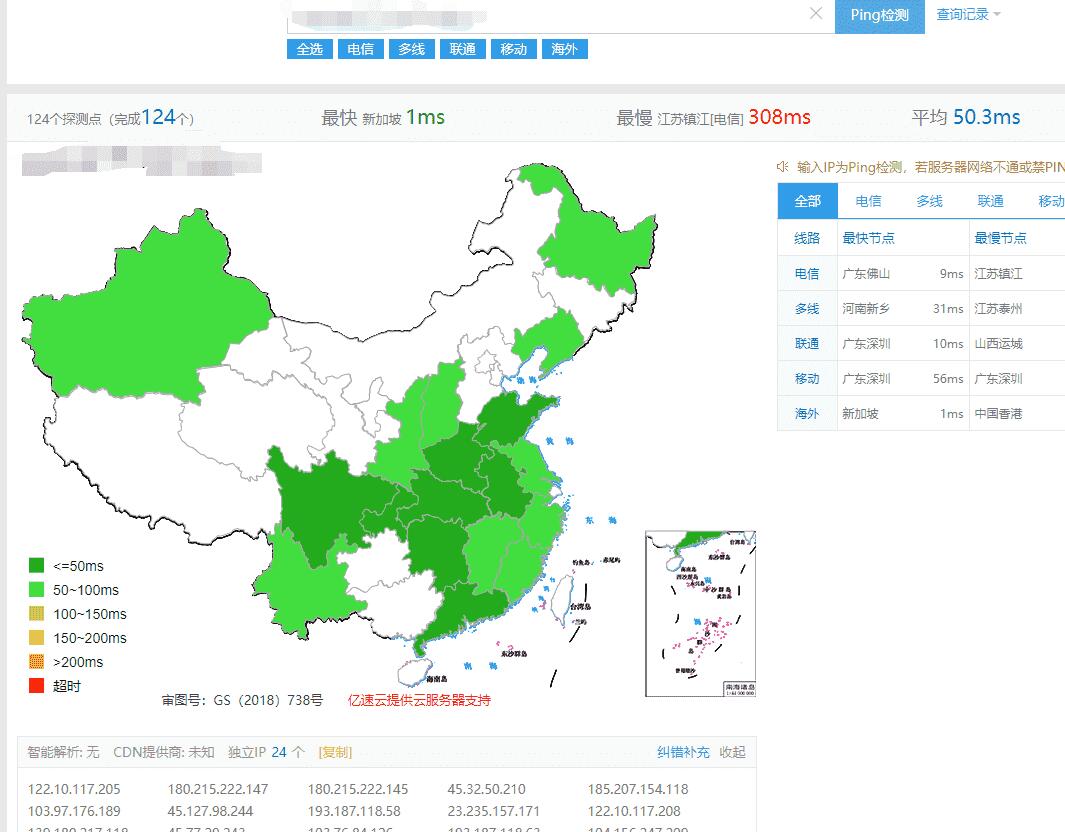Toggle the 联通 filter under the search box
1065x832 pixels.
click(462, 49)
